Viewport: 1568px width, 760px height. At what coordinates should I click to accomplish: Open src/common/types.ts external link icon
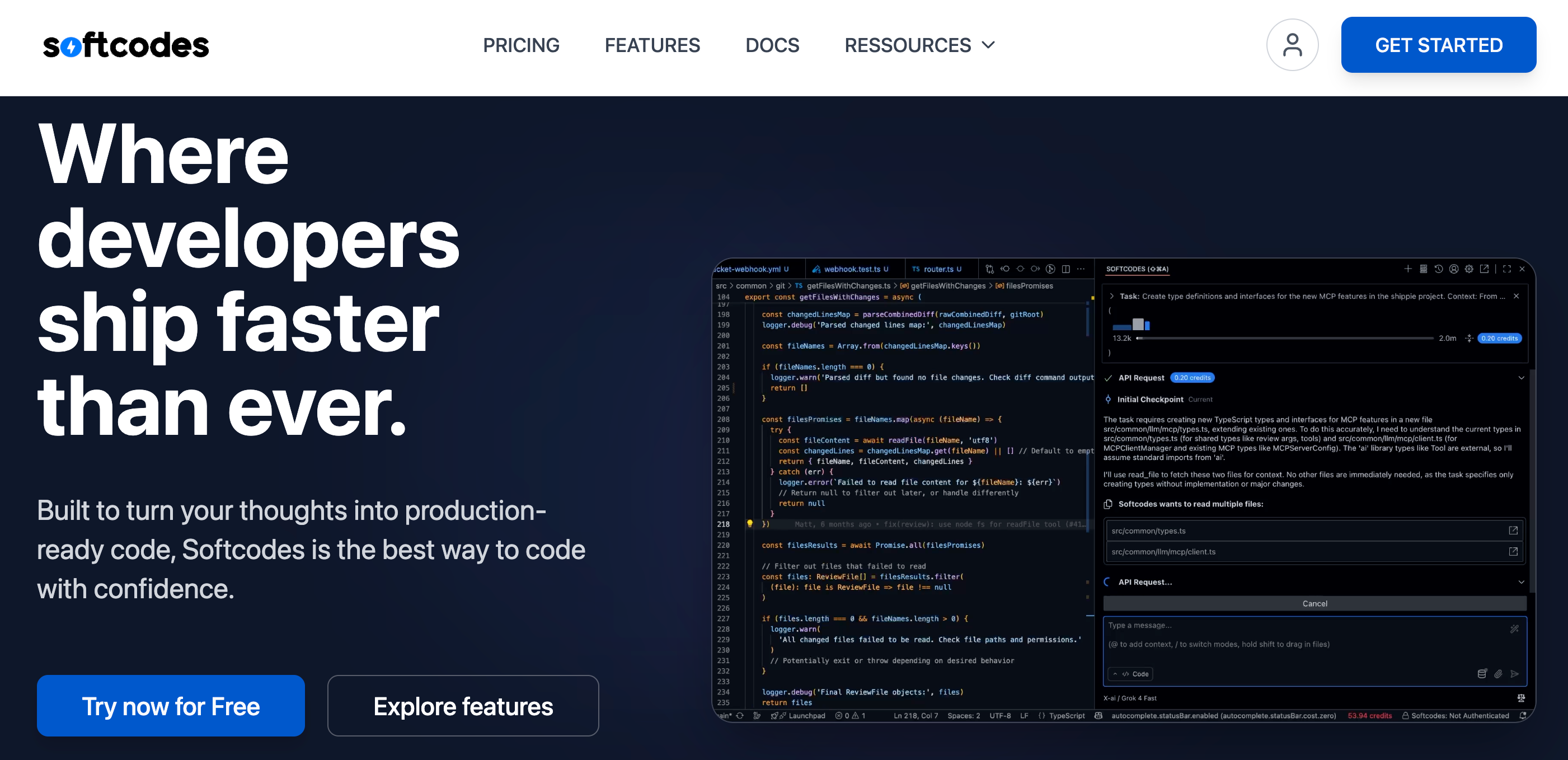[1513, 531]
